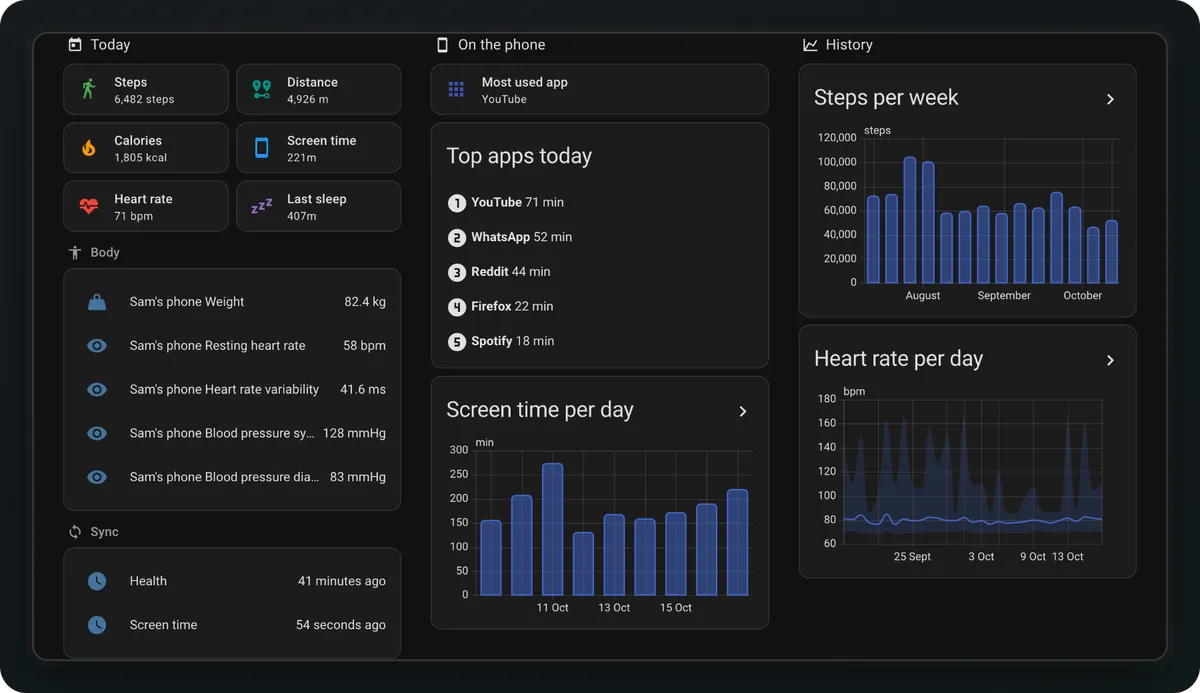This screenshot has height=693, width=1200.
Task: Click the September label on Steps chart
Action: tap(1004, 296)
